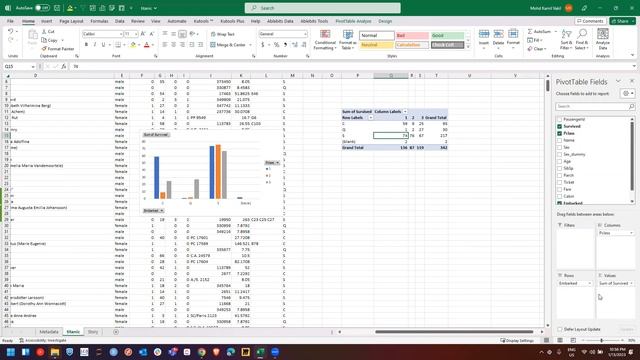Image resolution: width=640 pixels, height=360 pixels.
Task: Click the add new sheet button
Action: coord(116,332)
